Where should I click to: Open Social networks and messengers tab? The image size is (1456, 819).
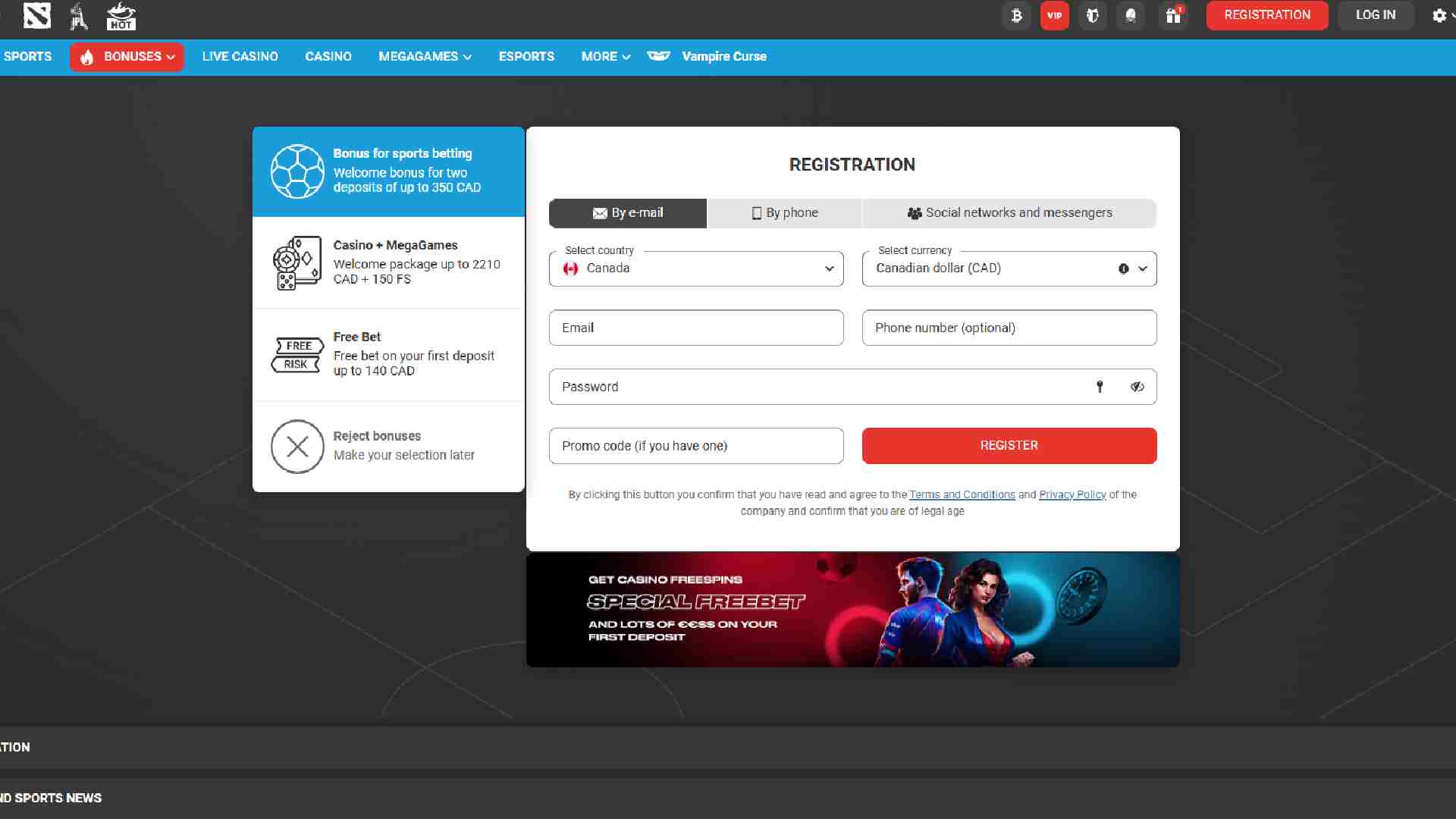(1009, 213)
